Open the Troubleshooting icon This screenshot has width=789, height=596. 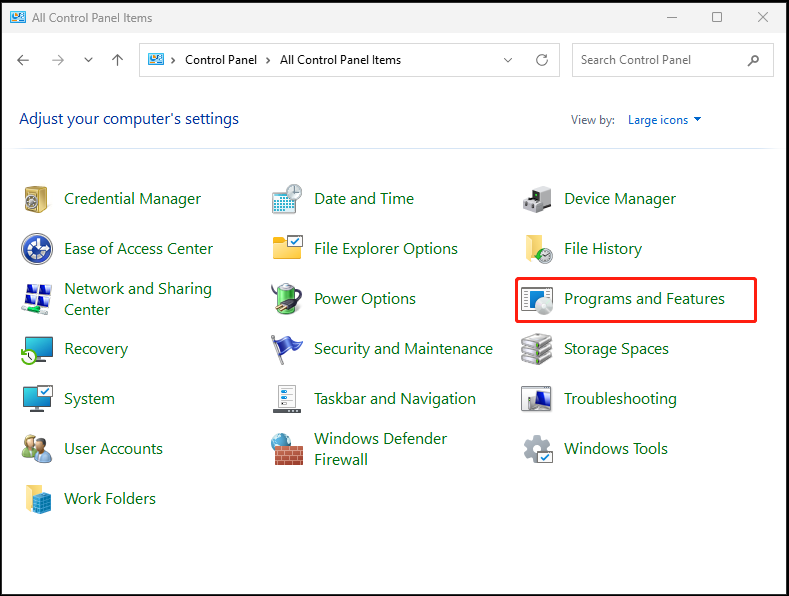tap(536, 399)
